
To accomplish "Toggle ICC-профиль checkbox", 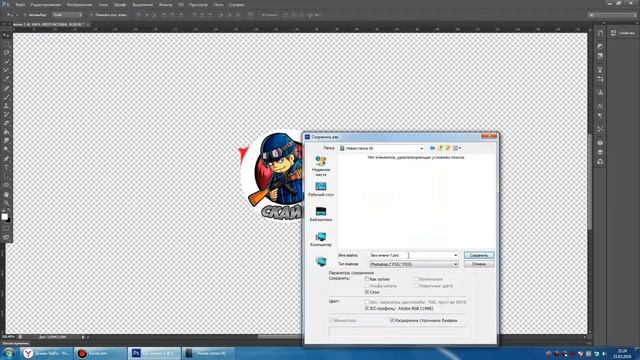I will [x=367, y=309].
